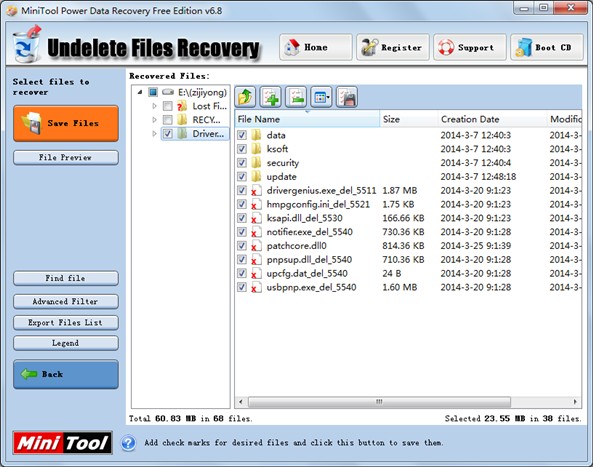Uncheck hmpgconfig.ini_del_5521 checkbox

(x=242, y=204)
